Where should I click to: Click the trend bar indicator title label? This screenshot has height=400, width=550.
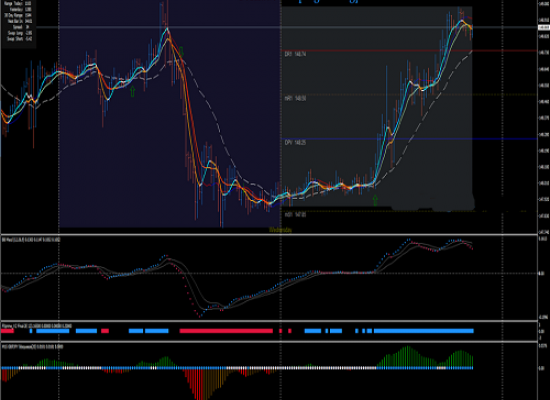pos(37,326)
